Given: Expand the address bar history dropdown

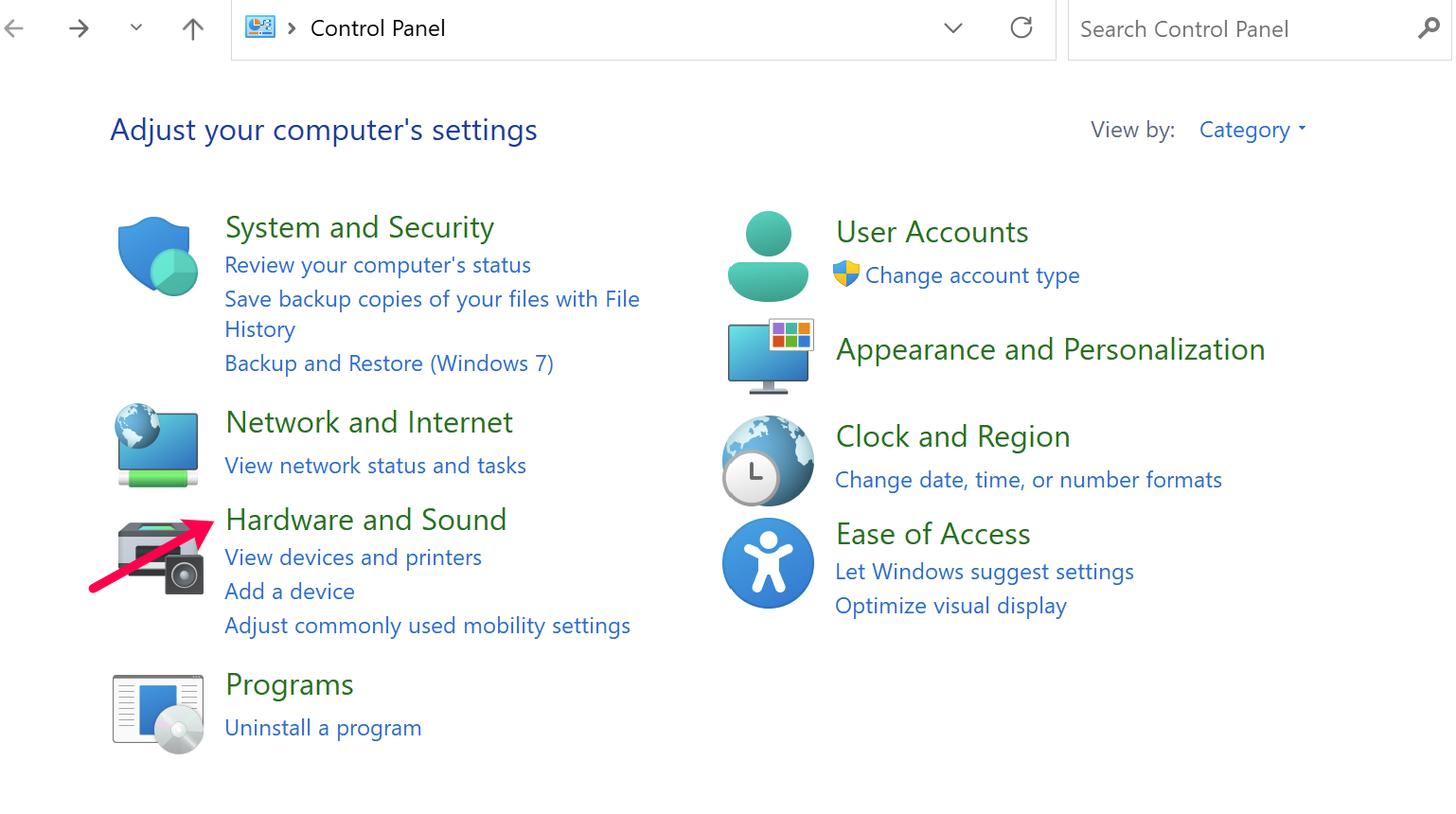Looking at the screenshot, I should [953, 28].
